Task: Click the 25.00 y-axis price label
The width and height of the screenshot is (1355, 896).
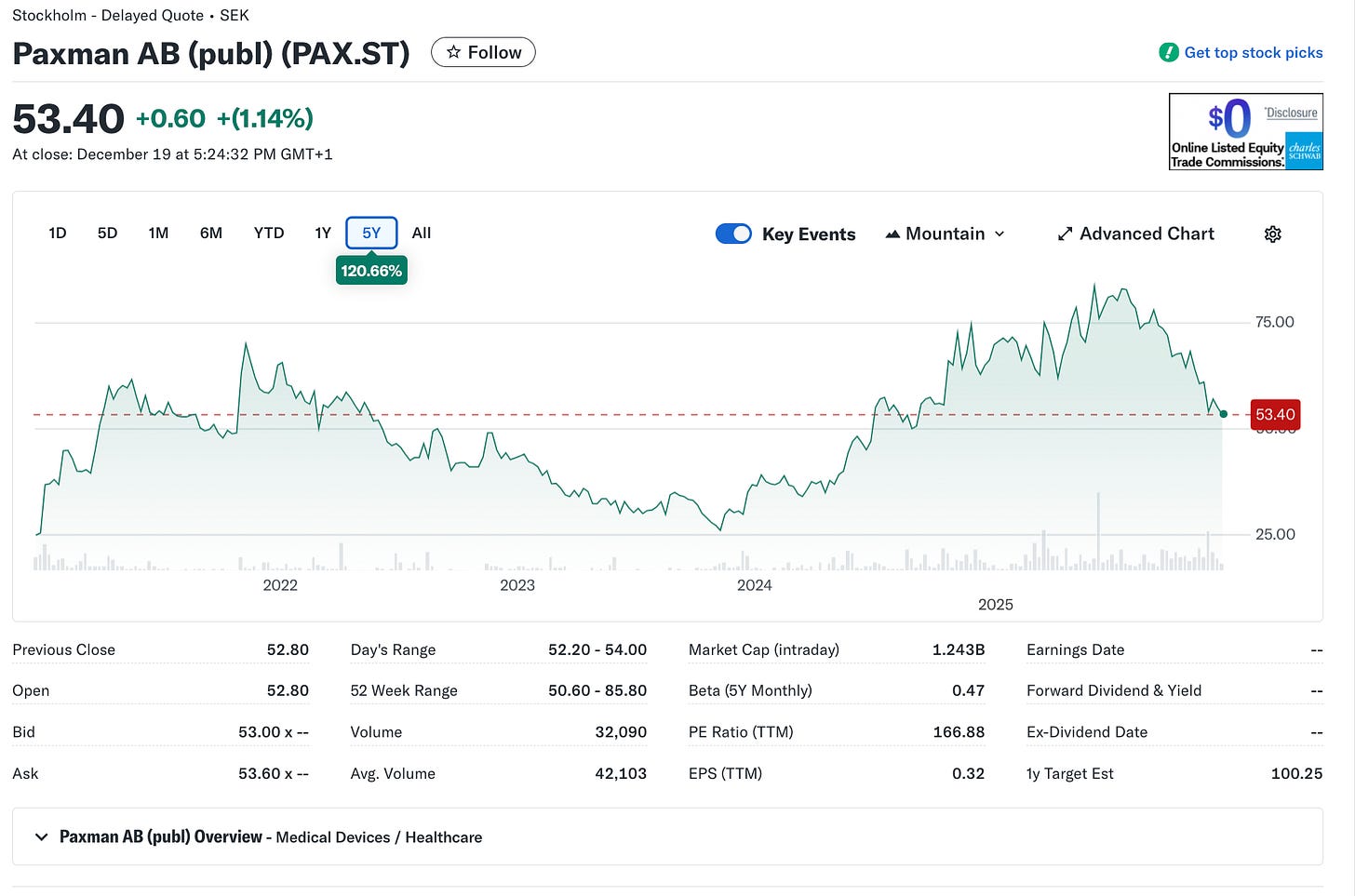Action: click(1275, 534)
